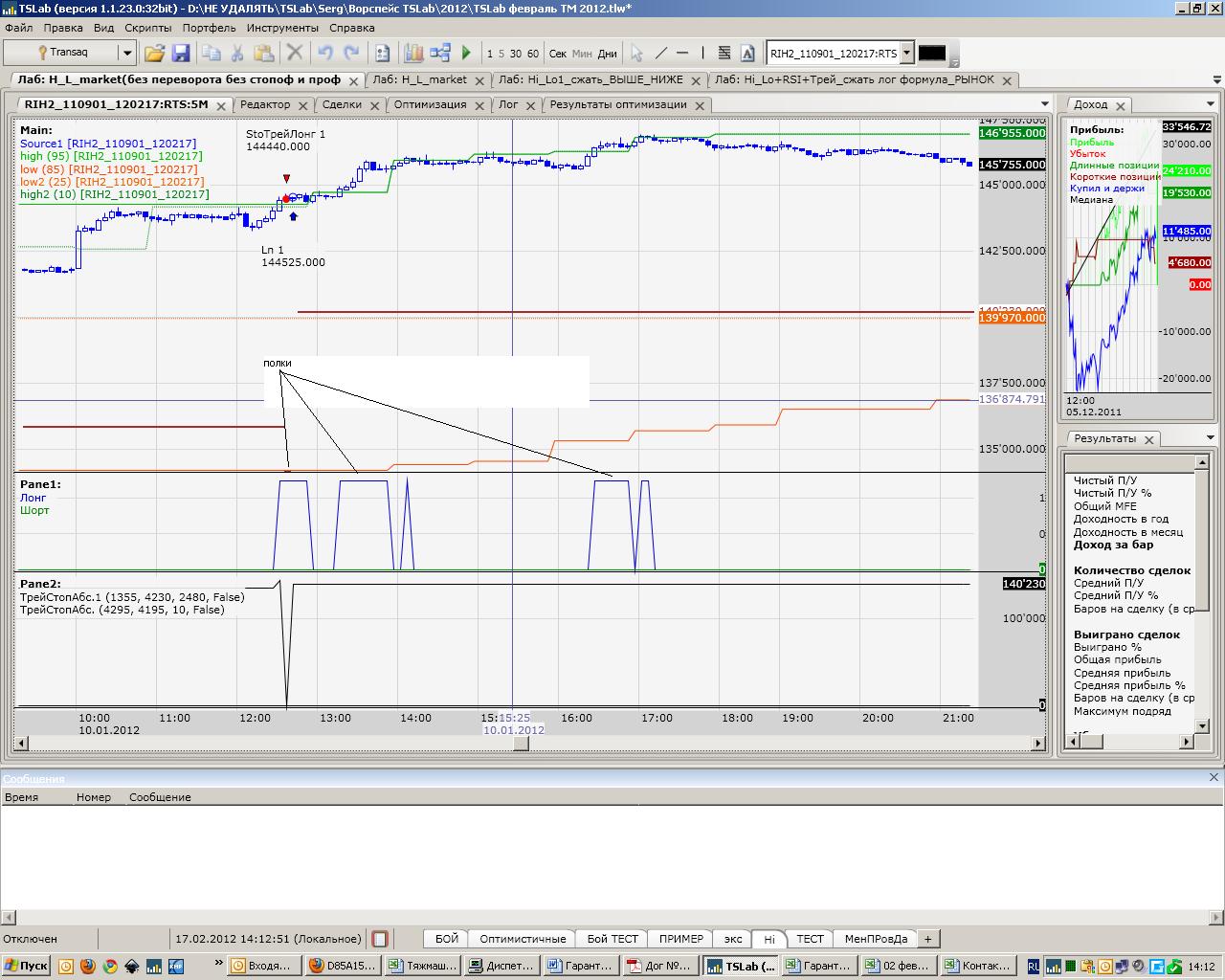Image resolution: width=1225 pixels, height=980 pixels.
Task: Expand the Доход panel dropdown arrow
Action: (1210, 104)
